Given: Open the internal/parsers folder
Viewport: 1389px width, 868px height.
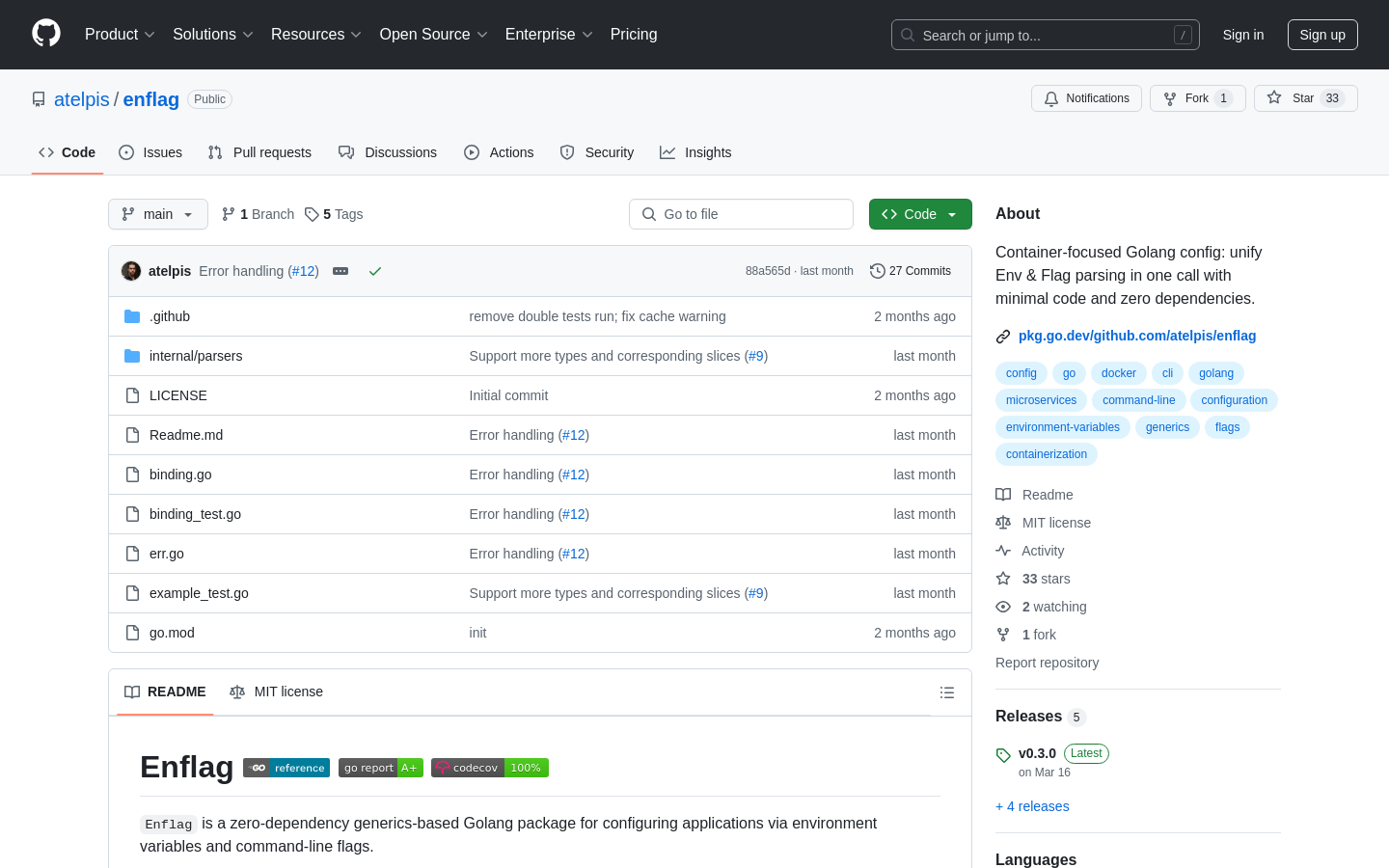Looking at the screenshot, I should click(x=196, y=356).
